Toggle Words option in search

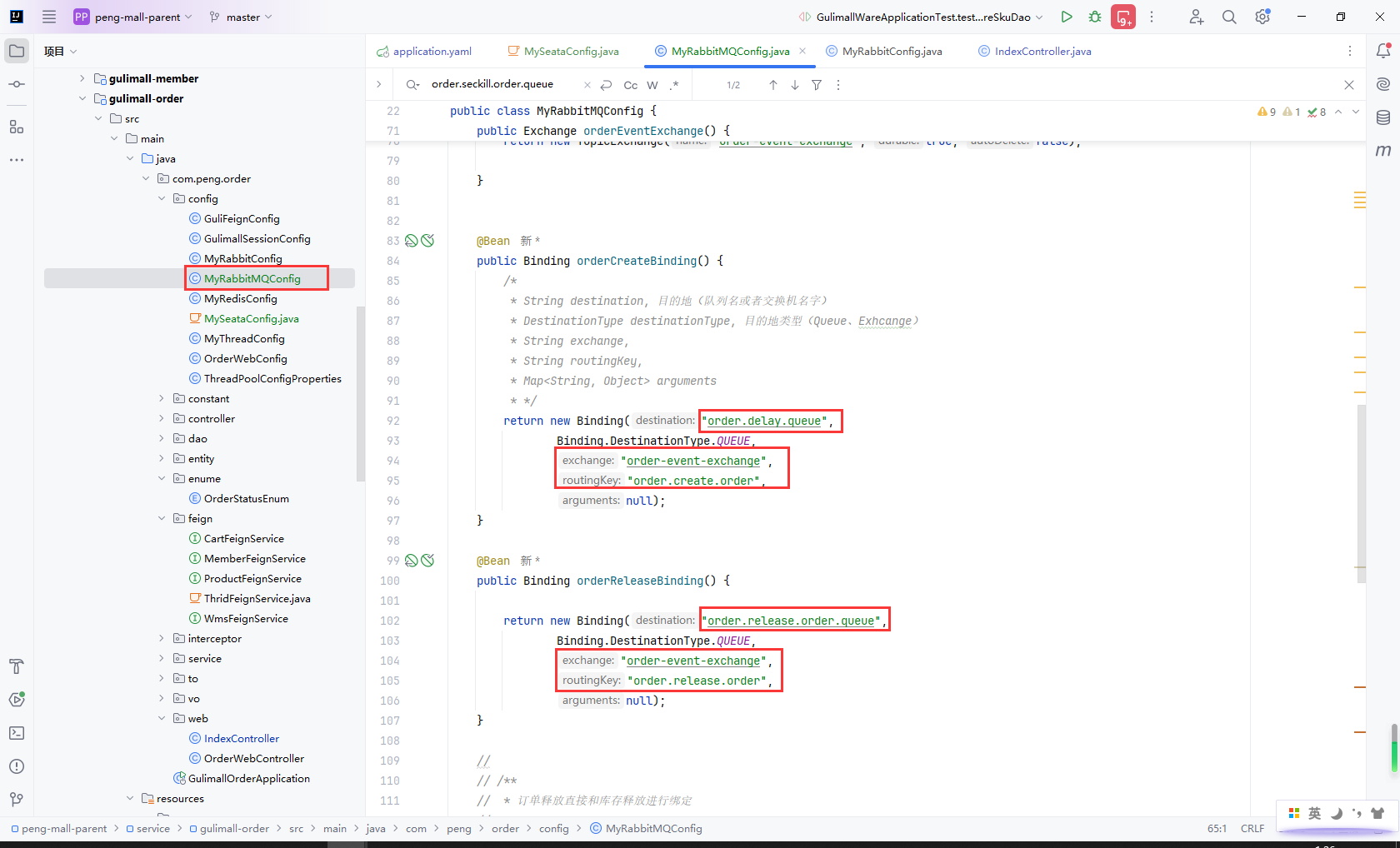click(652, 85)
